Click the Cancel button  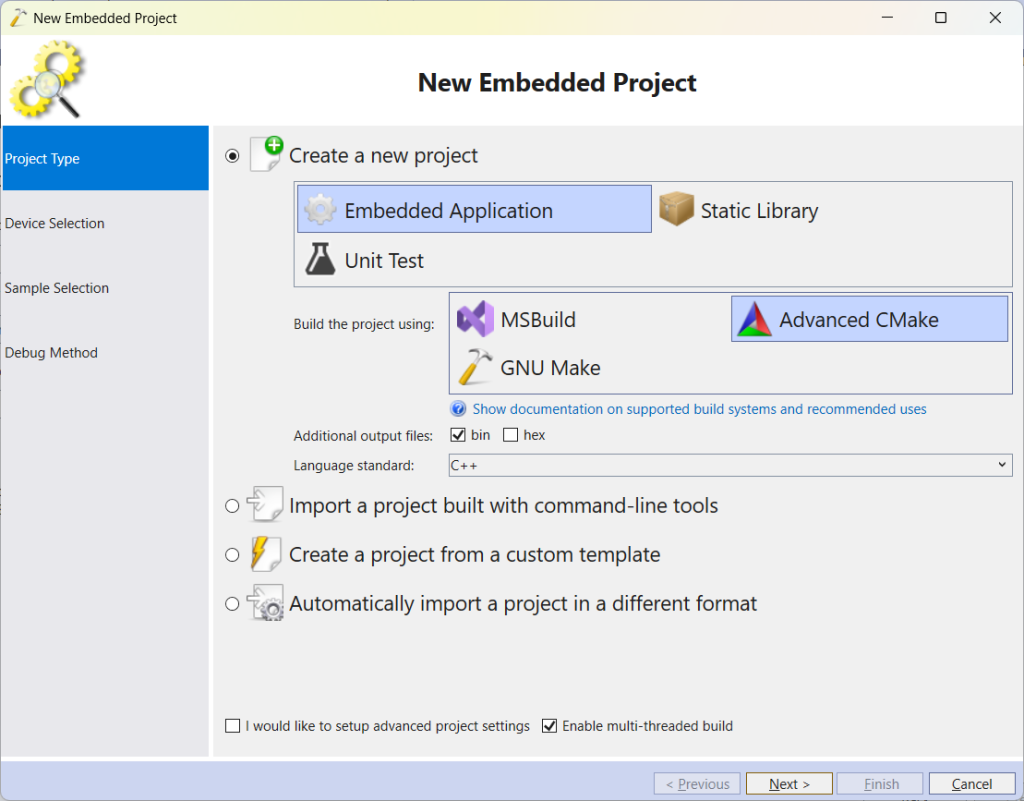[971, 784]
